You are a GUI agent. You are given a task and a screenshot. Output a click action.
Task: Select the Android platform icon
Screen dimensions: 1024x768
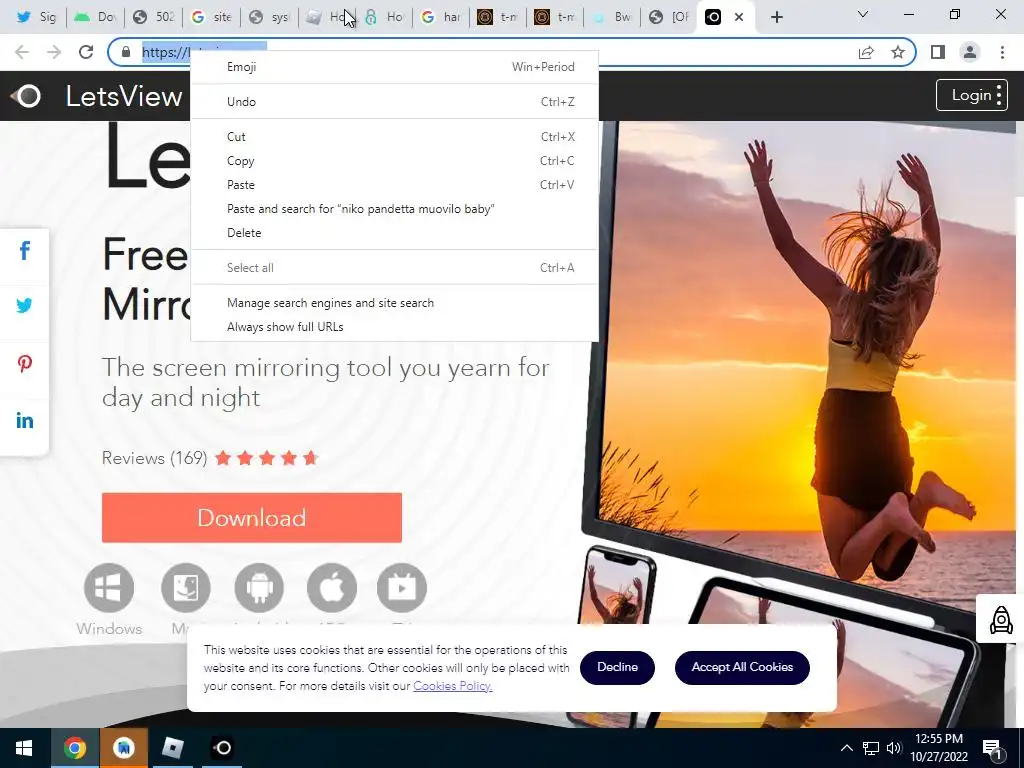coord(259,588)
